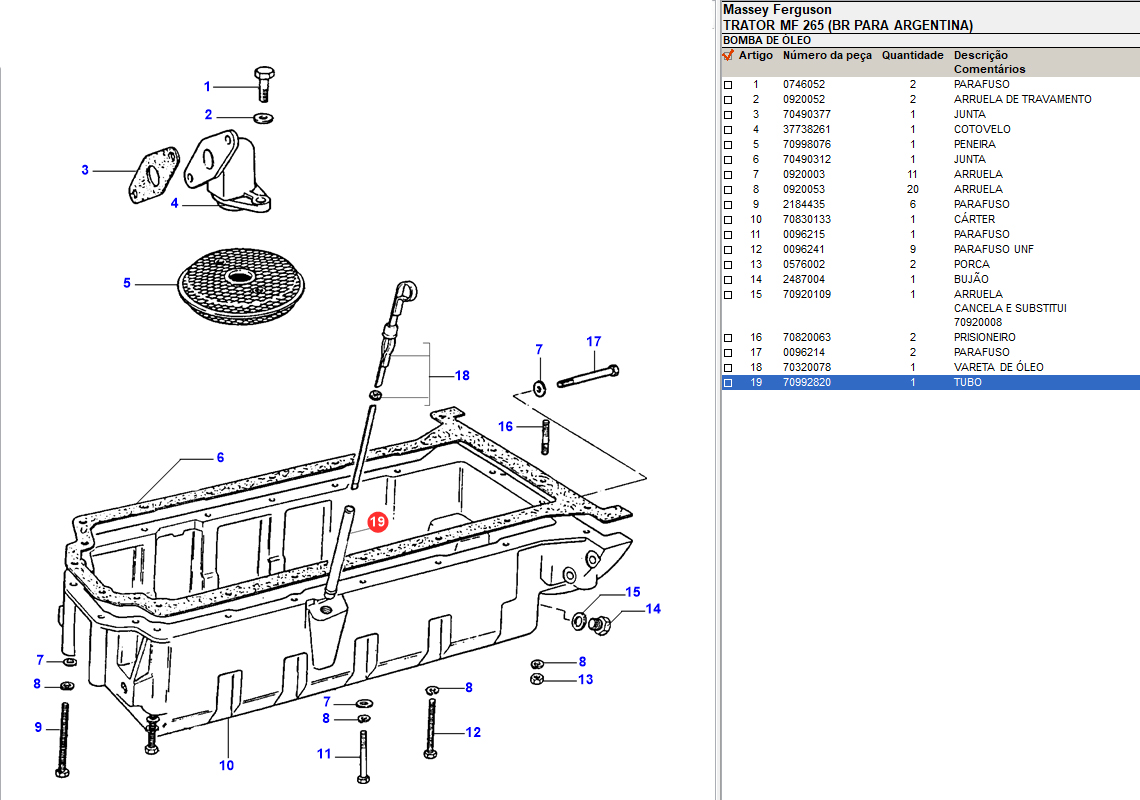Screen dimensions: 1140x800
Task: Select callout number 5 for the strainer
Action: [127, 284]
